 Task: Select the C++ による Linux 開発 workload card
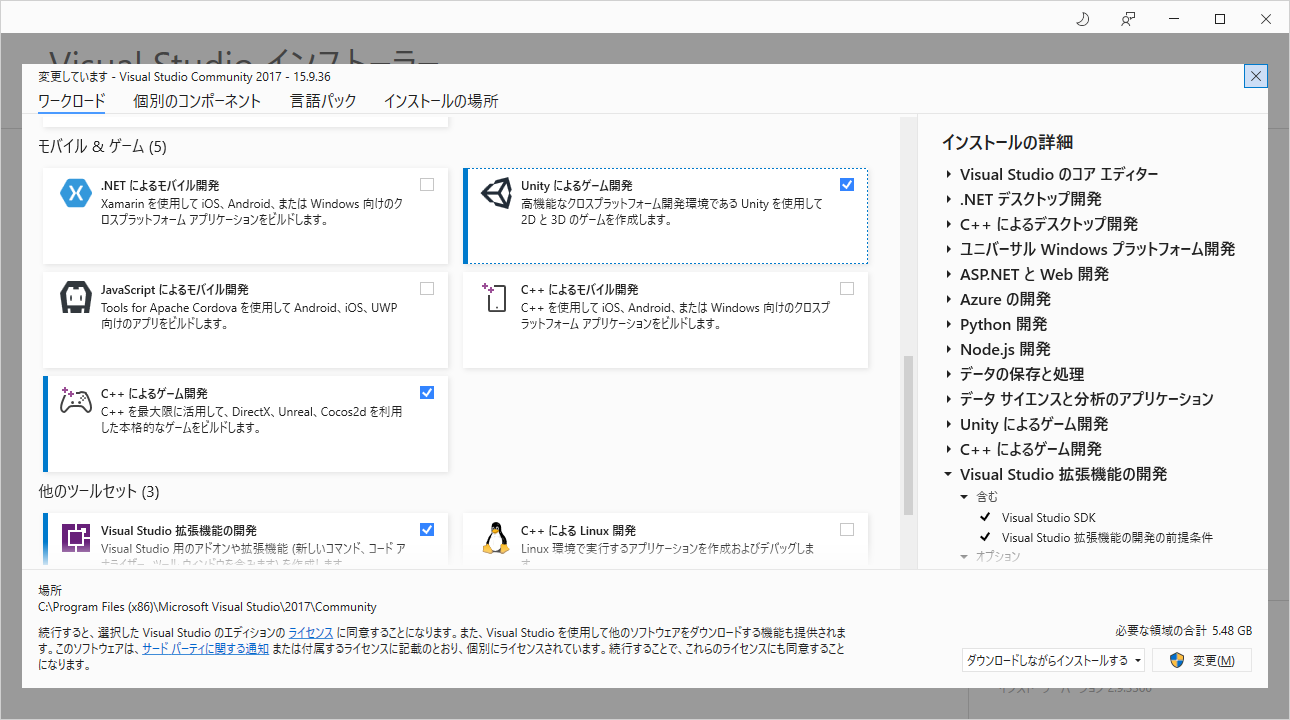(x=666, y=539)
